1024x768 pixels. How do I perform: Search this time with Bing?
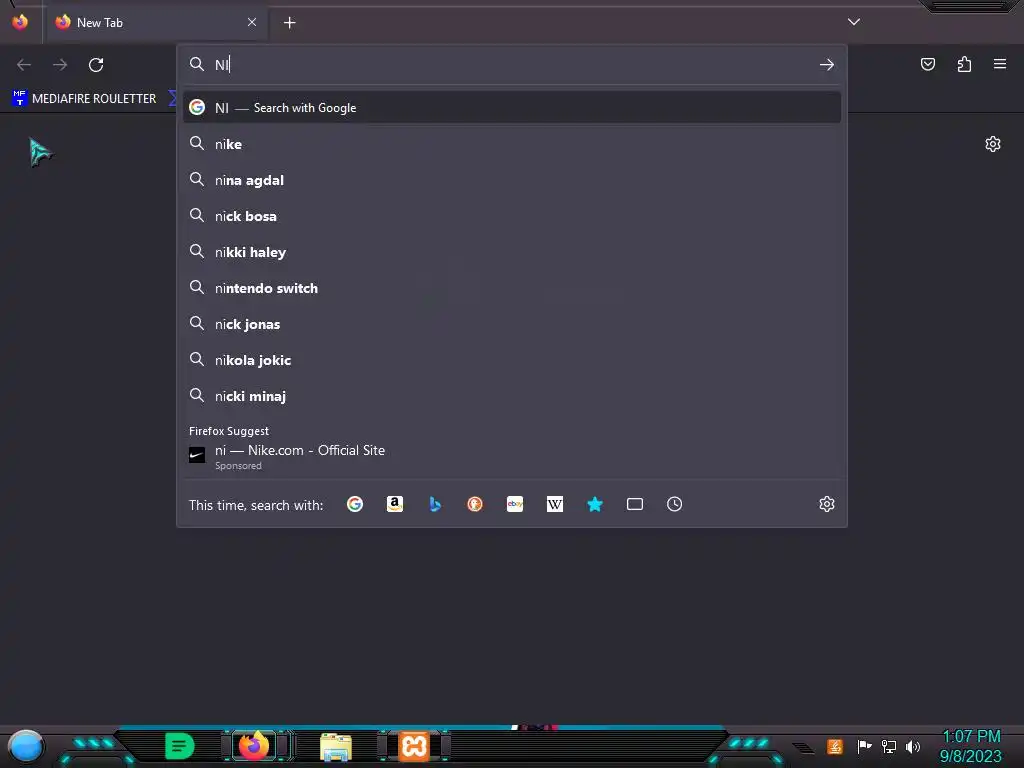(x=435, y=504)
